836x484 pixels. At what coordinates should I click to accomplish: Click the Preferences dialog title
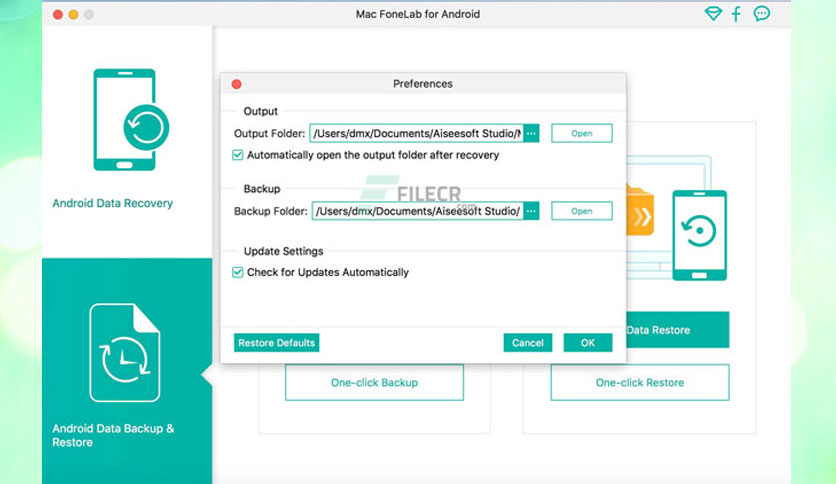pos(423,84)
